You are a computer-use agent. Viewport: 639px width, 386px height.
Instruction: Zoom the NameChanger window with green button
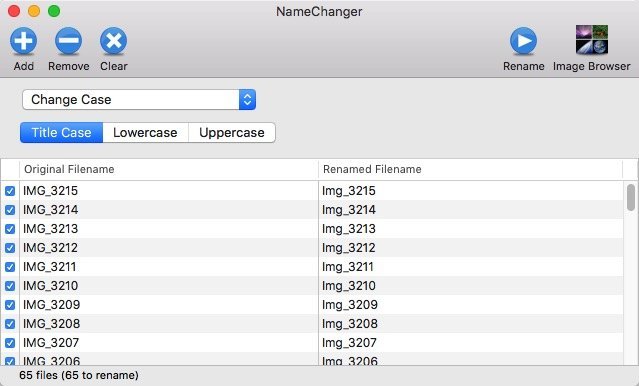tap(54, 11)
